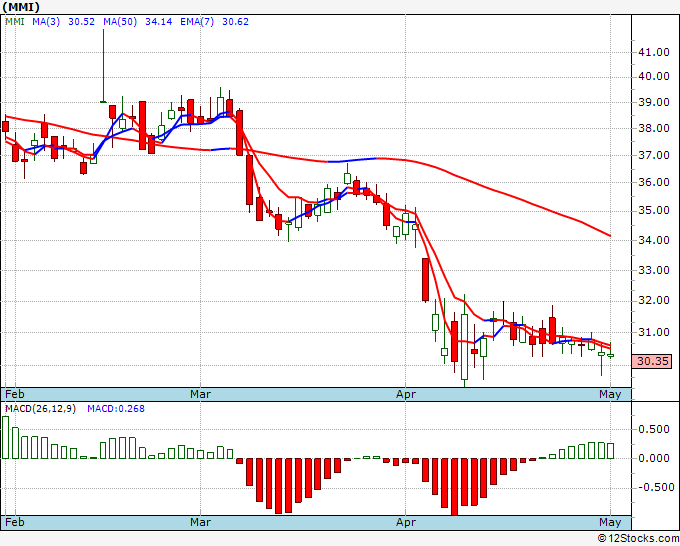
Task: Click the 38.00 price axis label
Action: coord(654,128)
